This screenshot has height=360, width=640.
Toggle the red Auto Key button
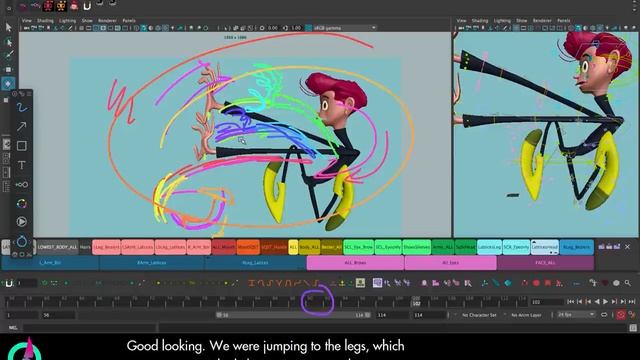(621, 315)
